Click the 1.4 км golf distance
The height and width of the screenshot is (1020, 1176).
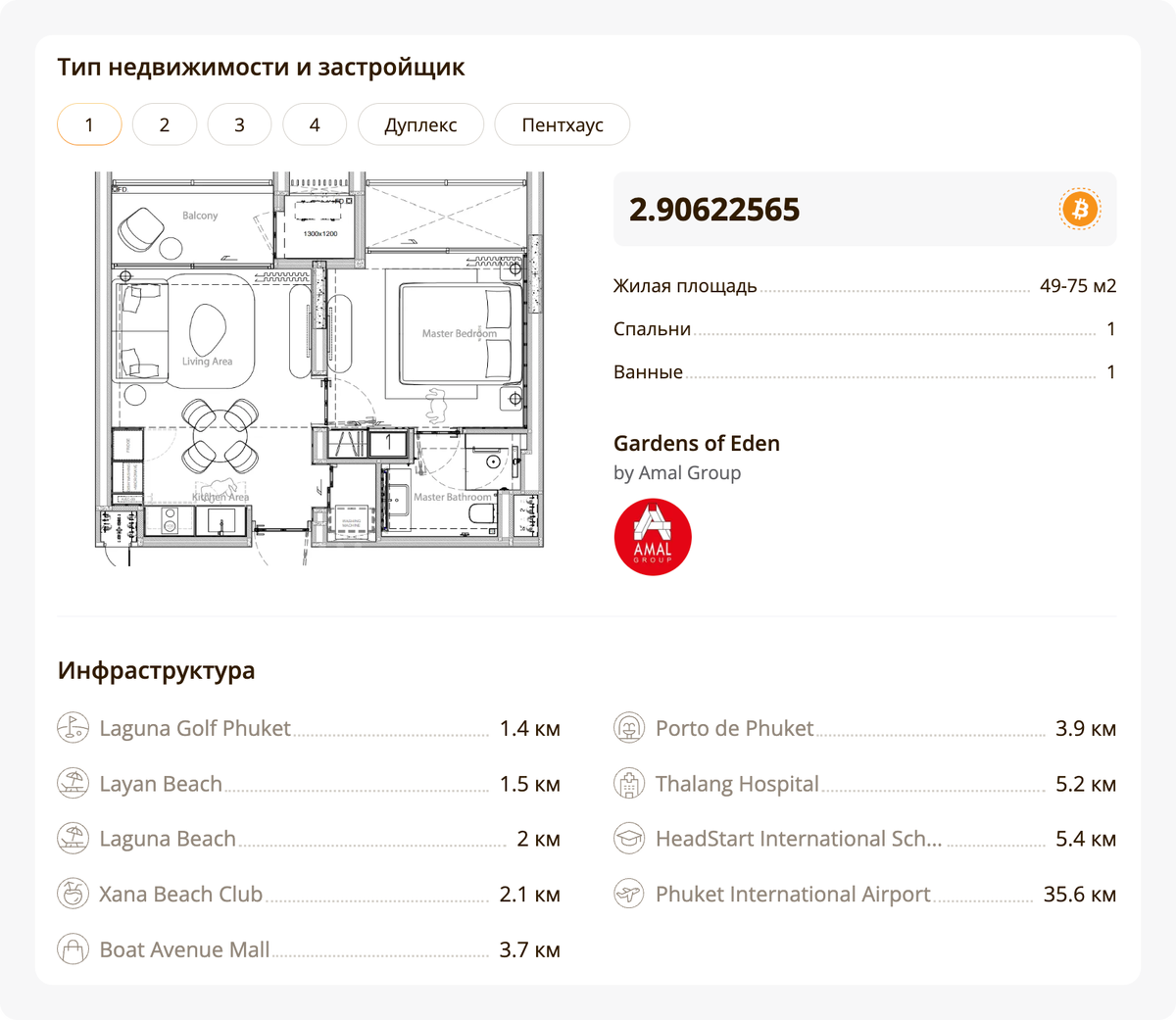click(530, 729)
